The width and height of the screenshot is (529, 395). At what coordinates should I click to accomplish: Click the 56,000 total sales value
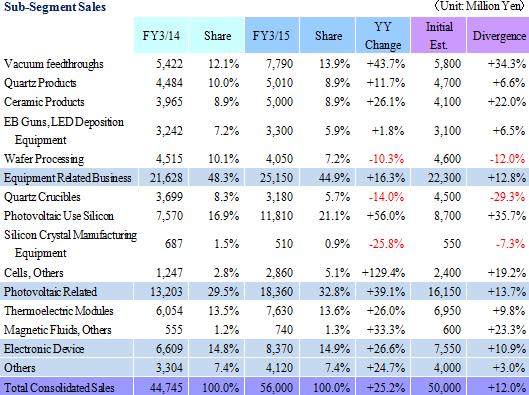pyautogui.click(x=276, y=388)
